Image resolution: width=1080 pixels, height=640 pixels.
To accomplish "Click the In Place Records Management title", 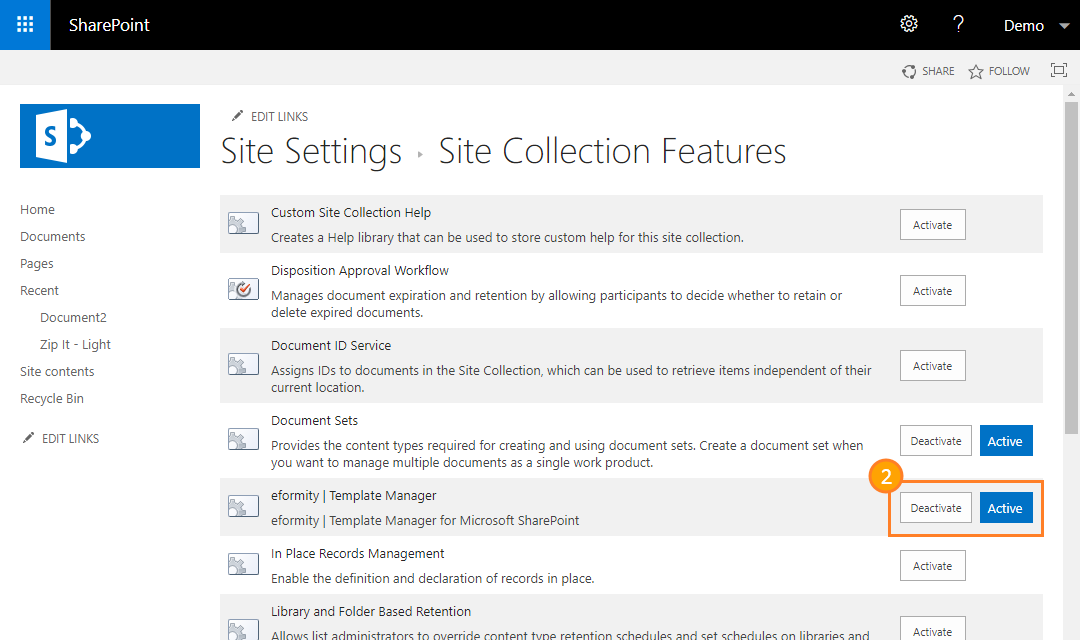I will [x=357, y=553].
